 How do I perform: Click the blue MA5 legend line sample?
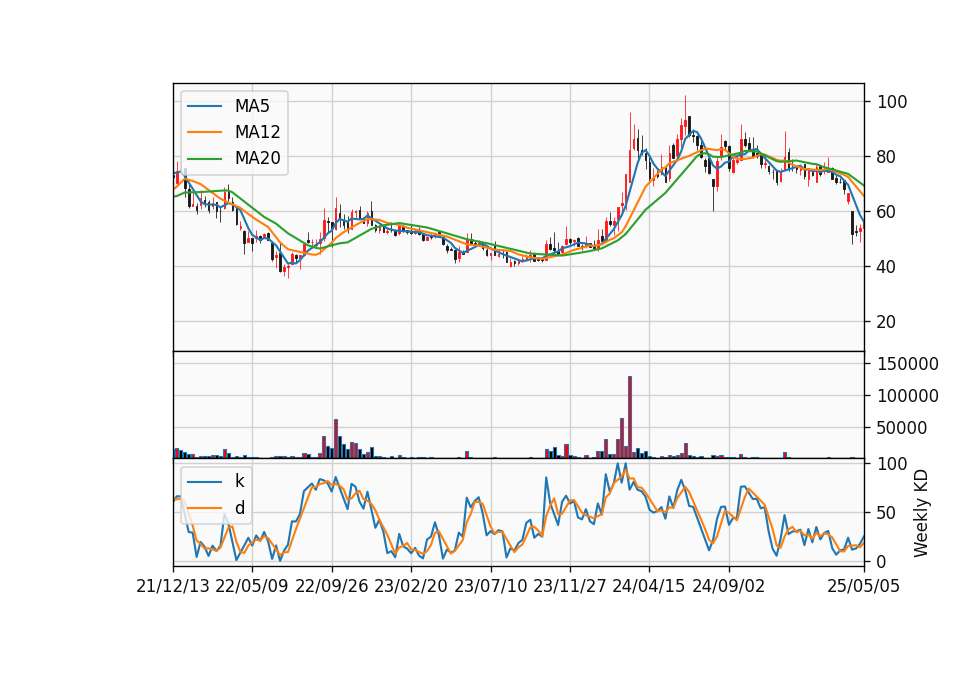204,107
